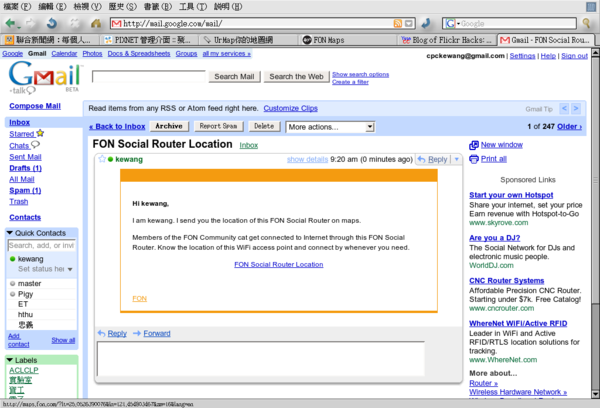Image resolution: width=600 pixels, height=408 pixels.
Task: Click the Quick Contacts search field
Action: pos(42,245)
